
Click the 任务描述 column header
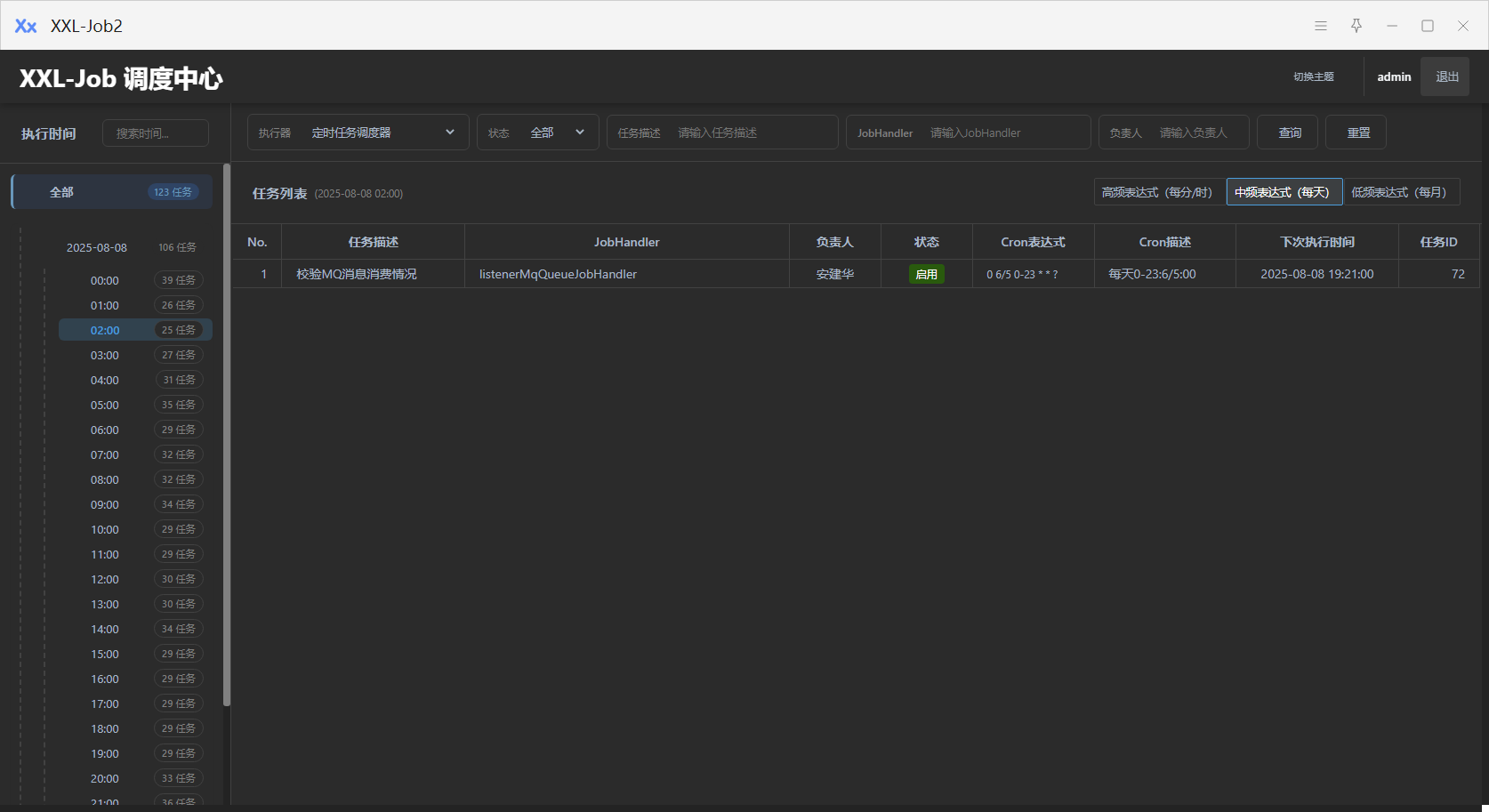(374, 242)
